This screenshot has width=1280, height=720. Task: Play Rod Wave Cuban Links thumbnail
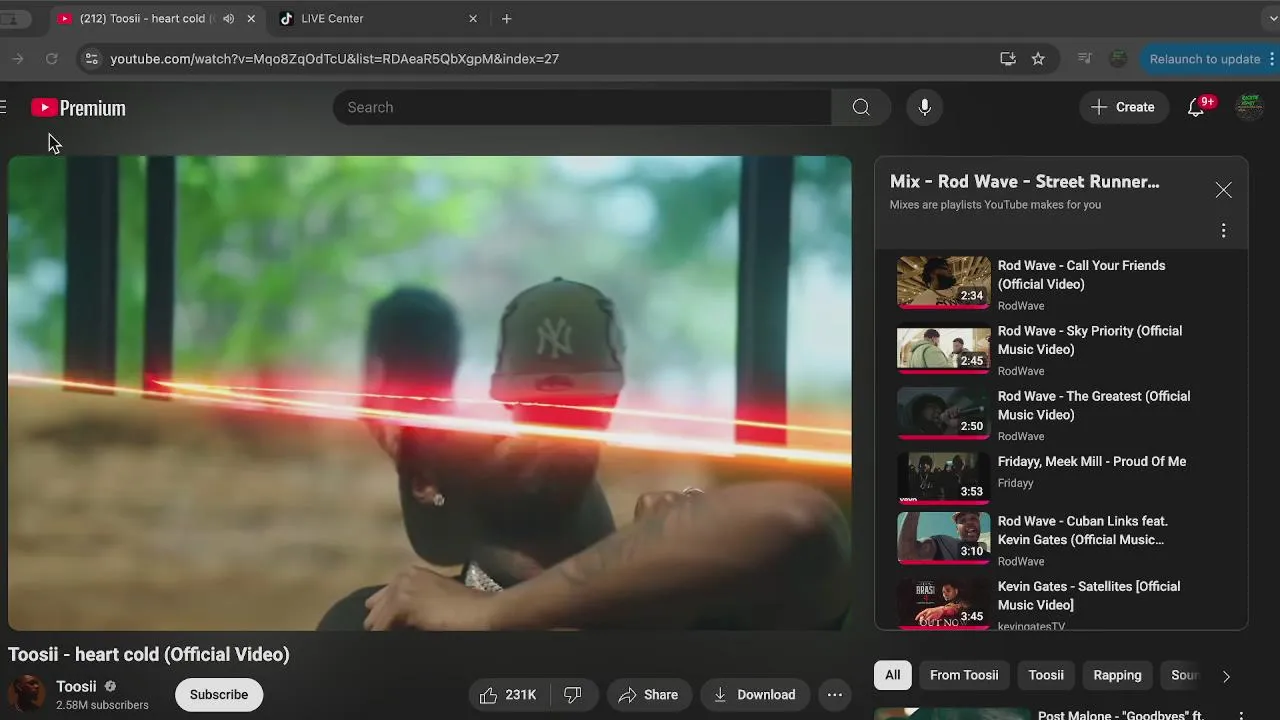tap(944, 538)
